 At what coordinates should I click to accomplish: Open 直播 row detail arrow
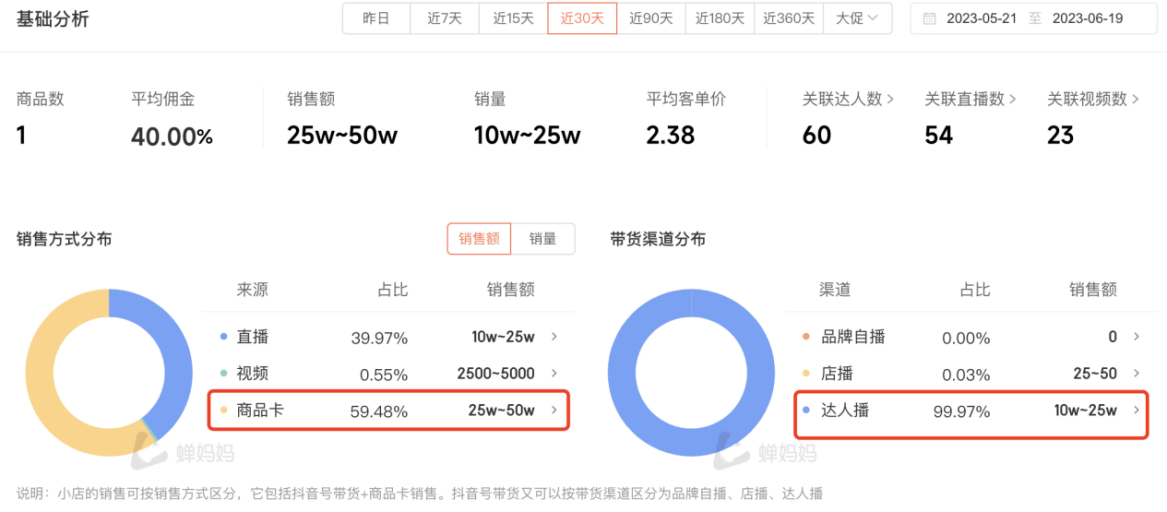pos(554,337)
